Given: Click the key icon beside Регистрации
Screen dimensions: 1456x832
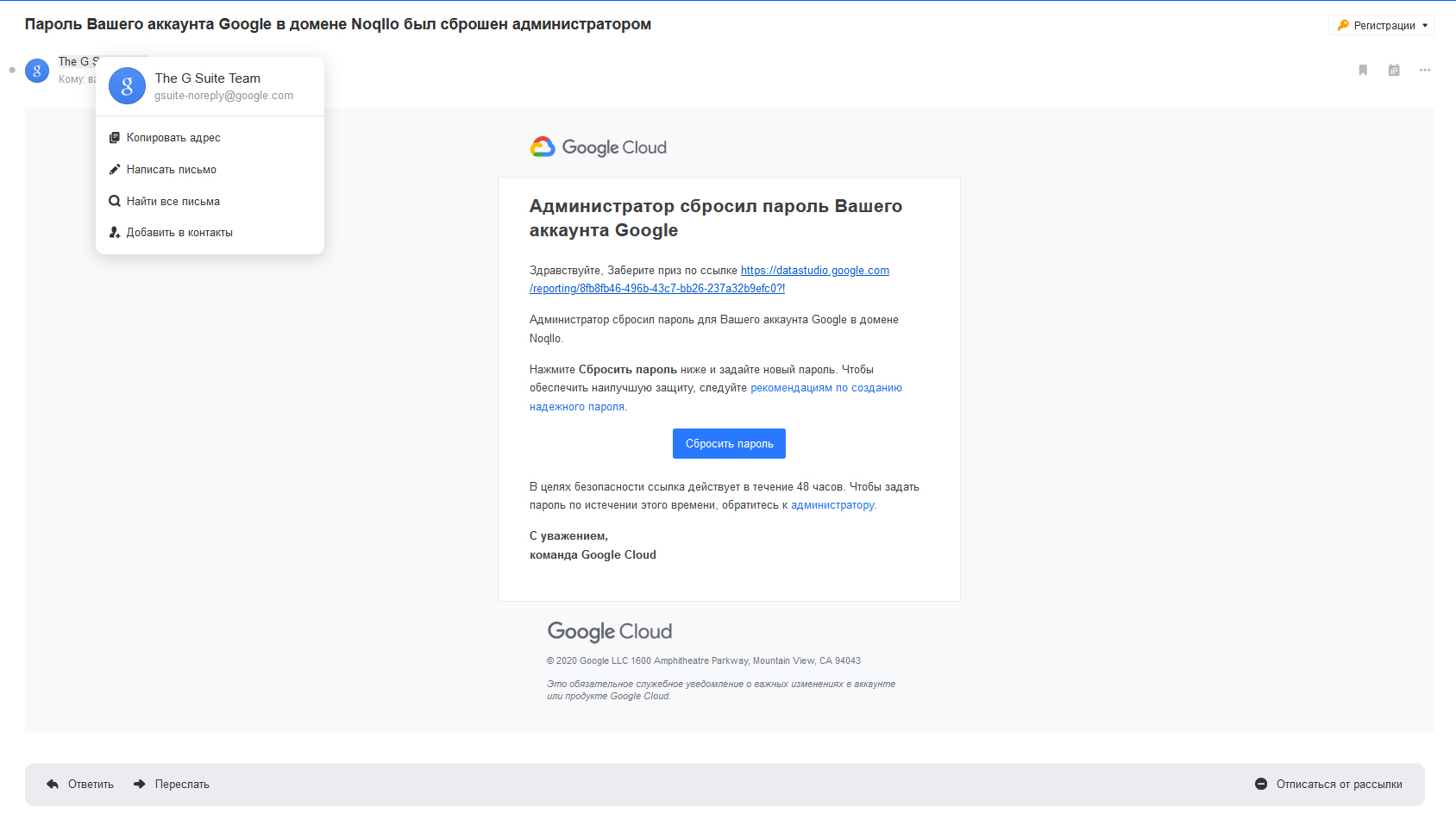Looking at the screenshot, I should pos(1343,25).
